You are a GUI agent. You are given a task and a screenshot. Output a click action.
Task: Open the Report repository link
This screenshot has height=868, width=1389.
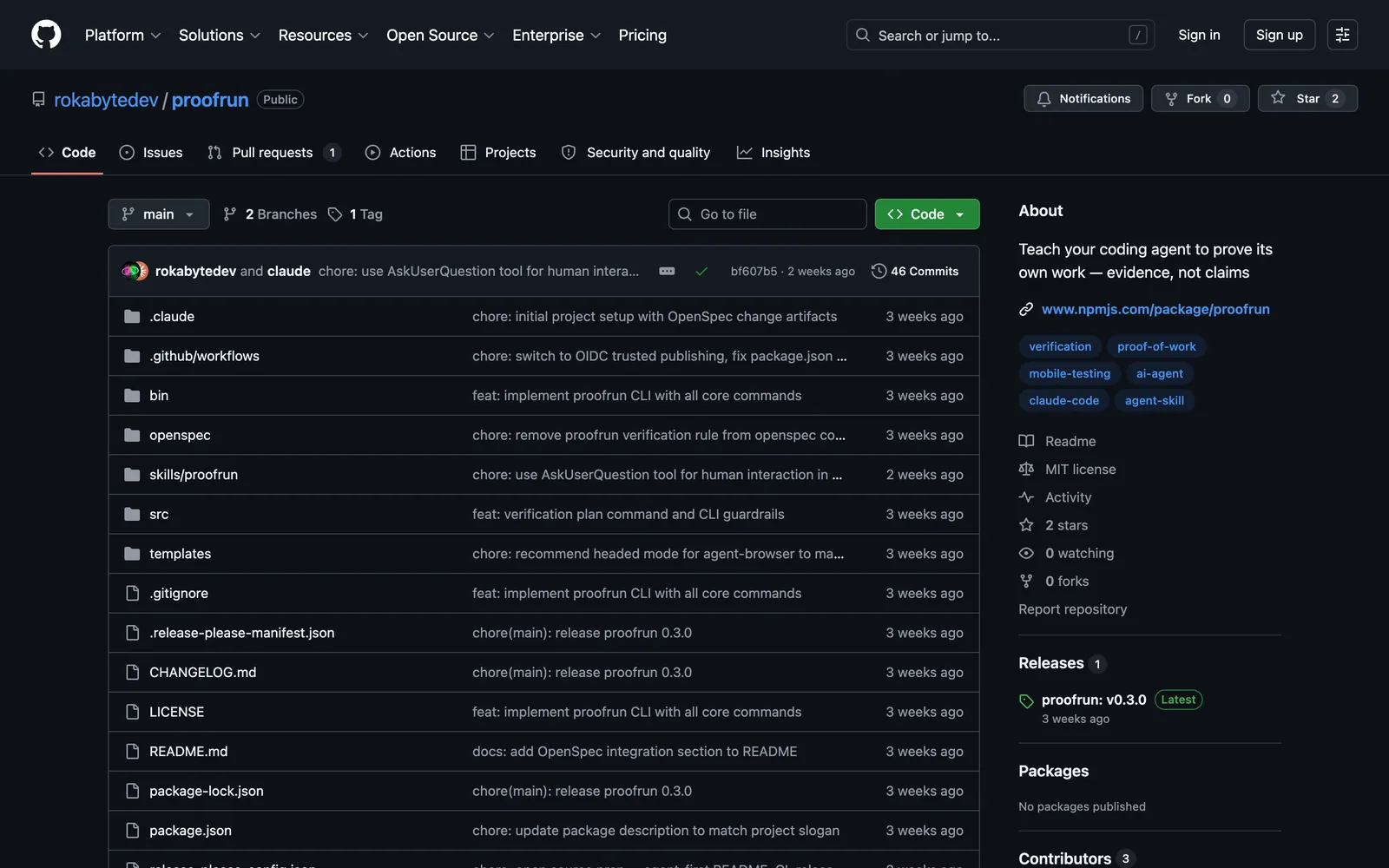click(x=1073, y=609)
